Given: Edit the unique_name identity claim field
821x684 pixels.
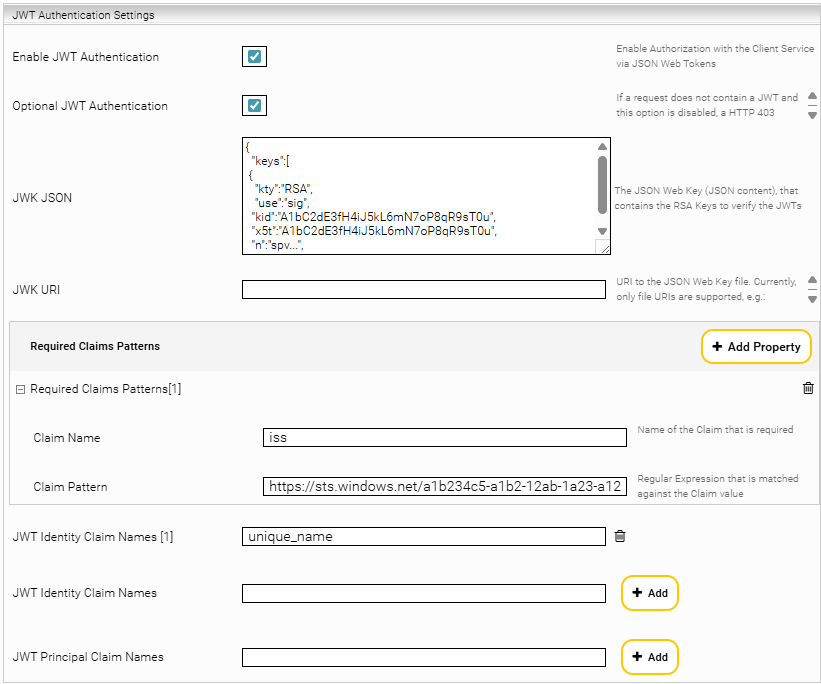Looking at the screenshot, I should tap(424, 536).
